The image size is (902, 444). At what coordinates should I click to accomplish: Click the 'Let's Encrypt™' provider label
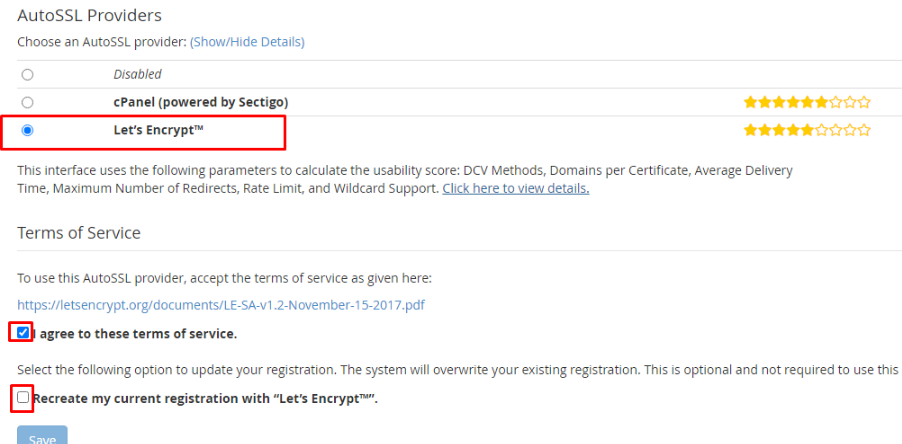tap(159, 130)
